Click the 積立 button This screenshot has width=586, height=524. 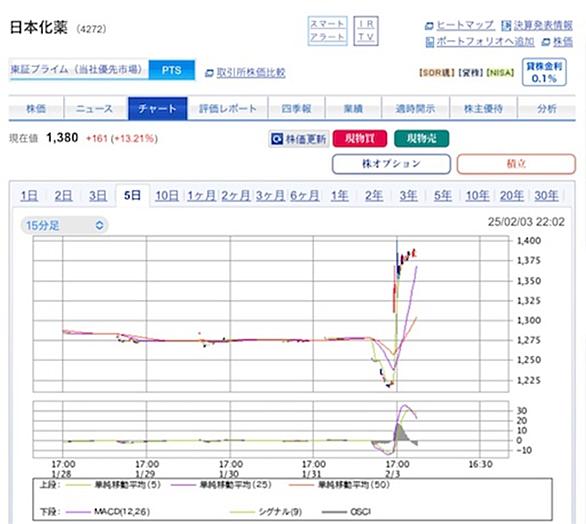pos(516,164)
